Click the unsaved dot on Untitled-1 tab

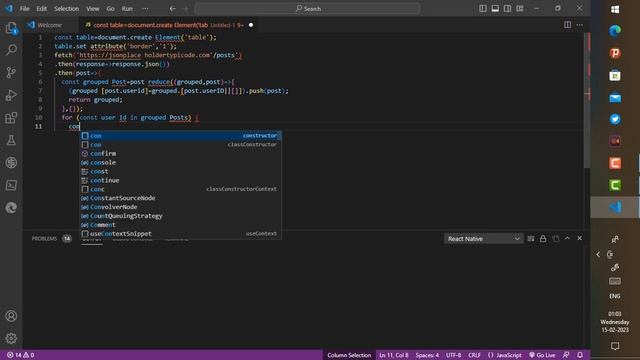coord(251,25)
